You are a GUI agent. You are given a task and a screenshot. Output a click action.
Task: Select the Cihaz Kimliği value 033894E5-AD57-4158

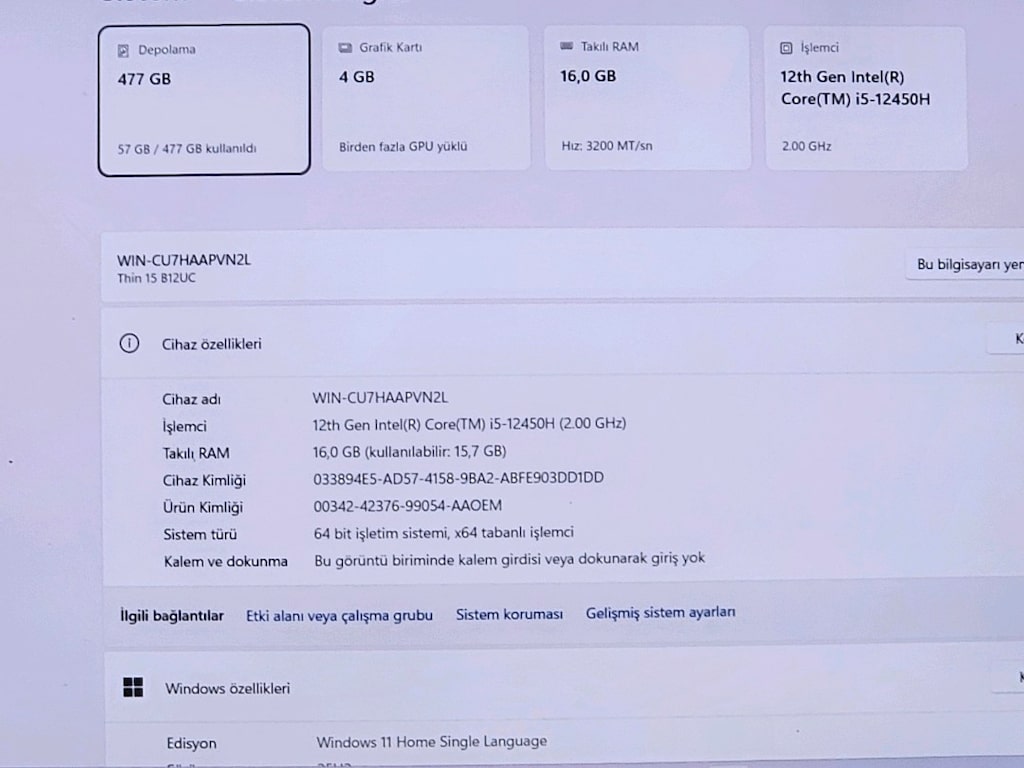pyautogui.click(x=458, y=478)
